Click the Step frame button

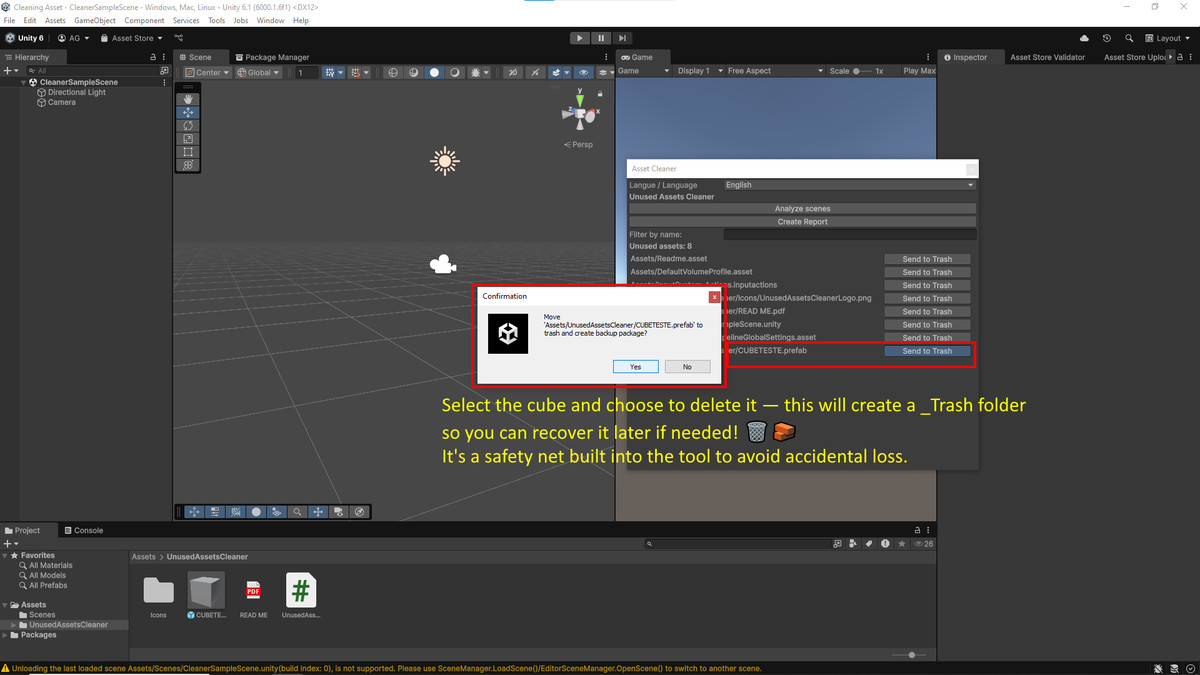621,38
